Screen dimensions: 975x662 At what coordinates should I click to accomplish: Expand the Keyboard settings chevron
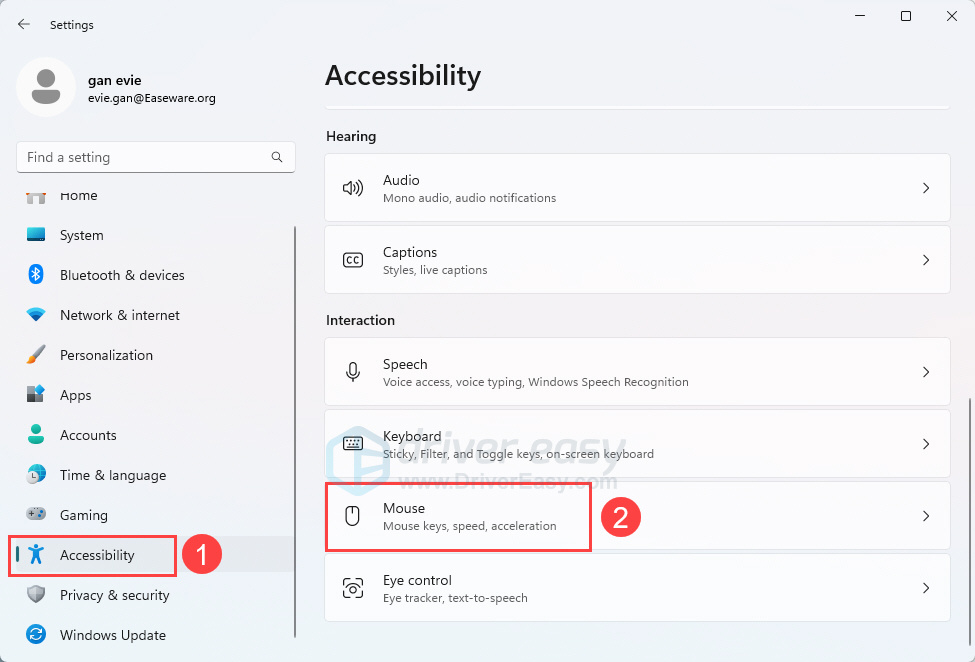tap(925, 444)
